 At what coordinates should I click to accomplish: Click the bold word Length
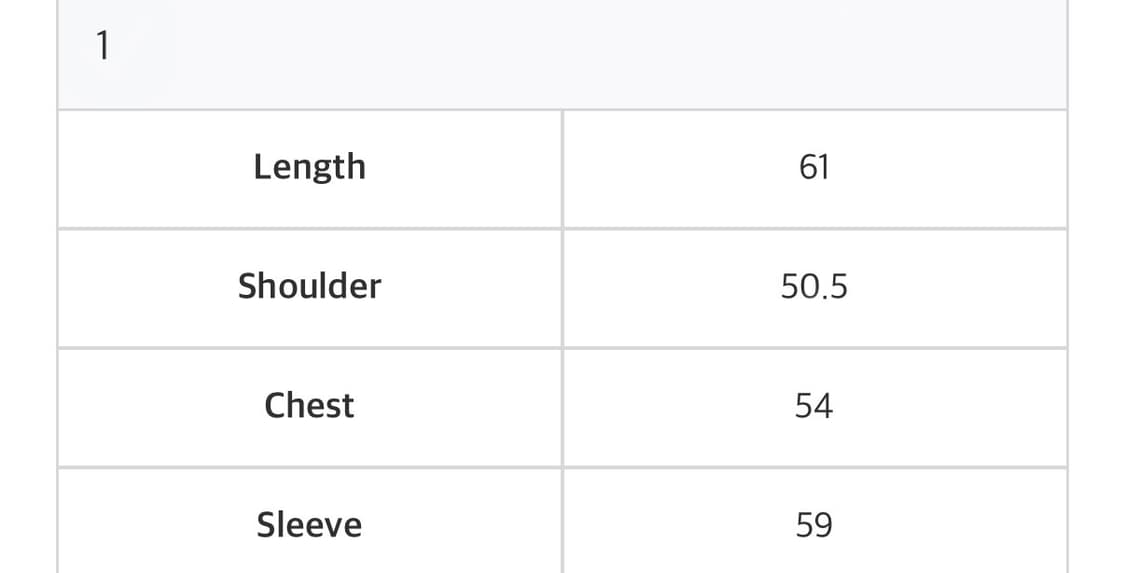[x=310, y=167]
